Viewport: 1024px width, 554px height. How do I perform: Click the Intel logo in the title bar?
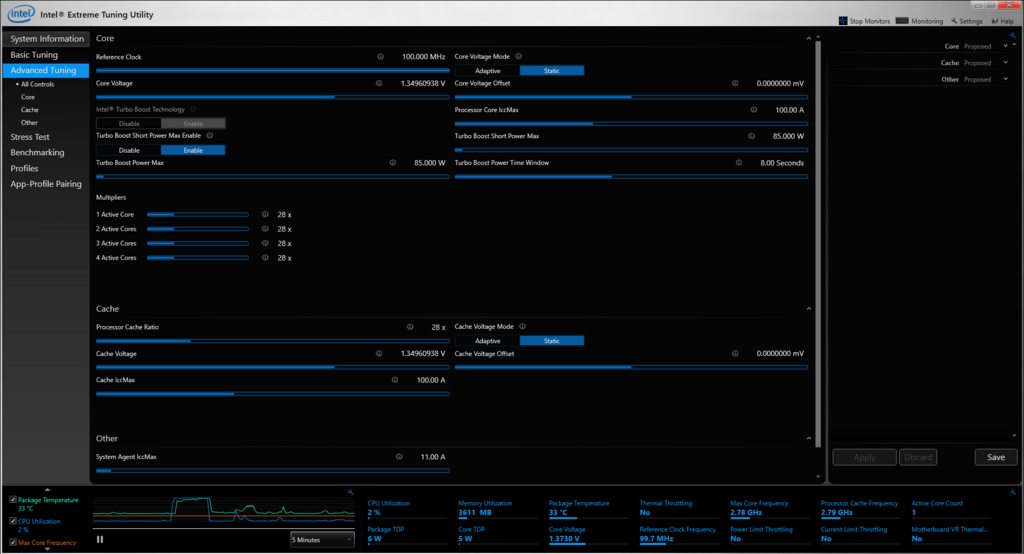20,13
